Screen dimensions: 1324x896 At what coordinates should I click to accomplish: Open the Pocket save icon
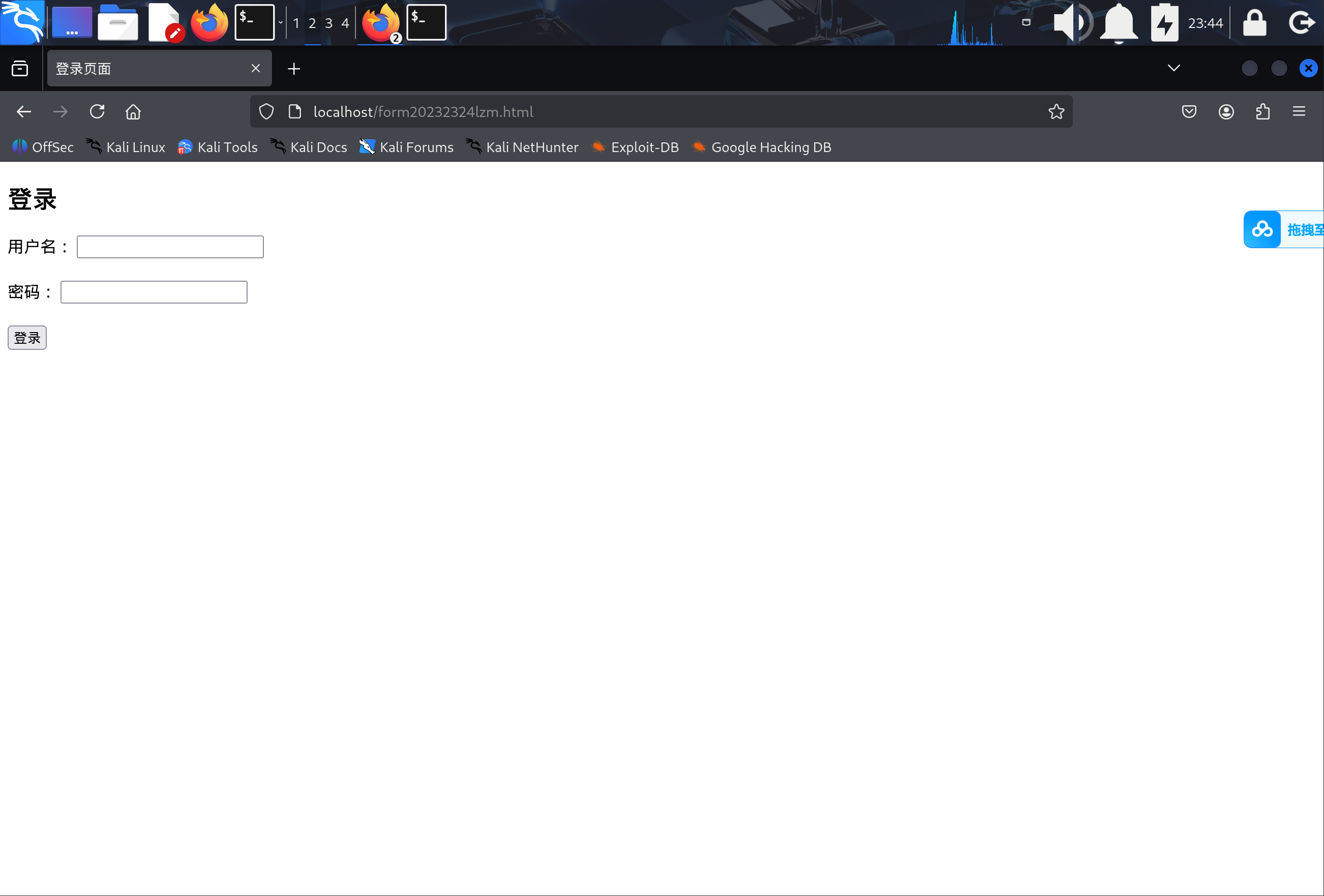pyautogui.click(x=1188, y=112)
